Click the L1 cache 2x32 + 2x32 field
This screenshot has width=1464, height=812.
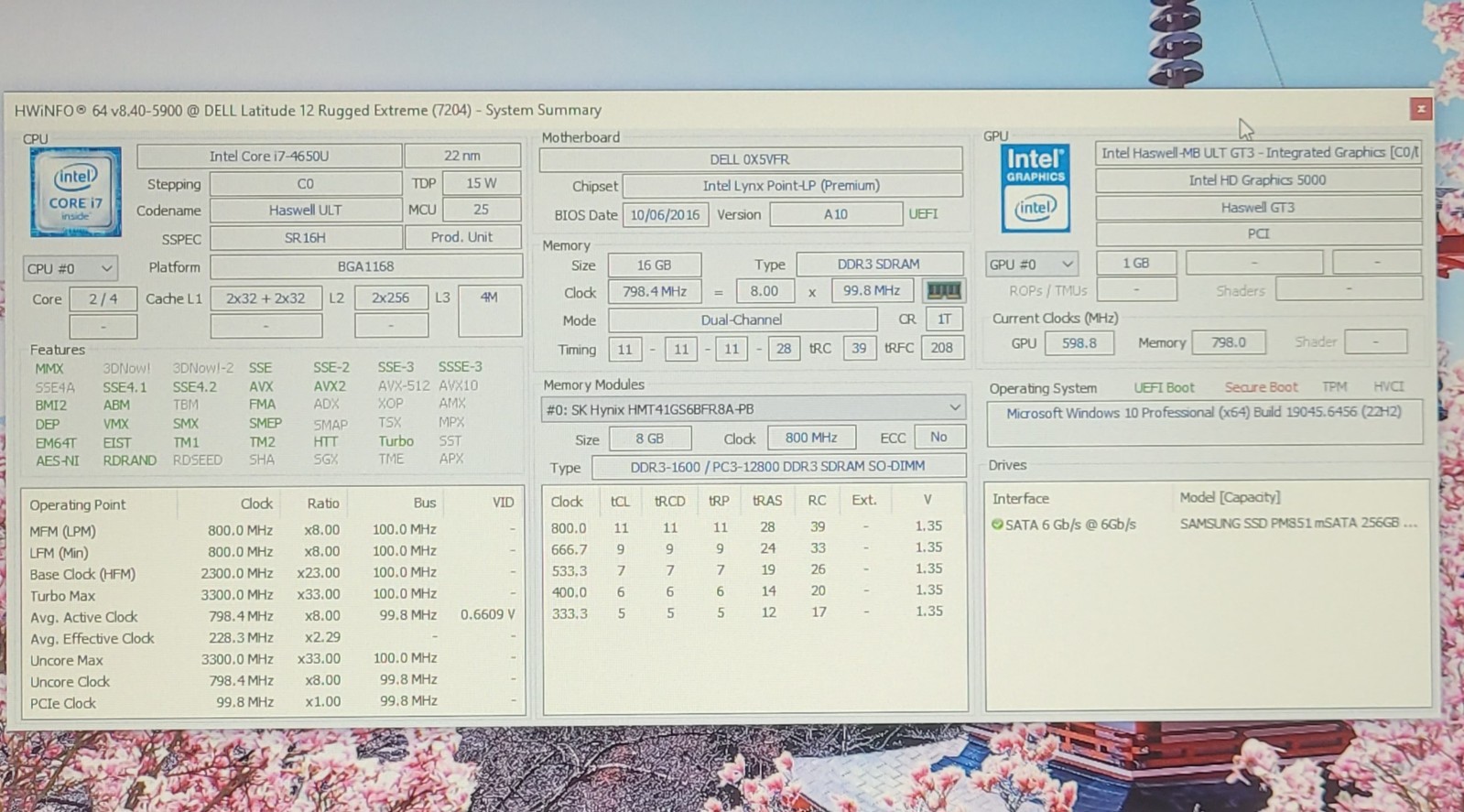pyautogui.click(x=266, y=298)
